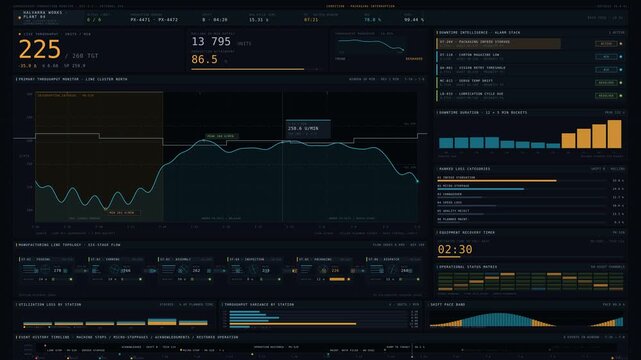This screenshot has width=641, height=360.
Task: Click the ST-01 Feeding machine glyph
Action: click(45, 270)
